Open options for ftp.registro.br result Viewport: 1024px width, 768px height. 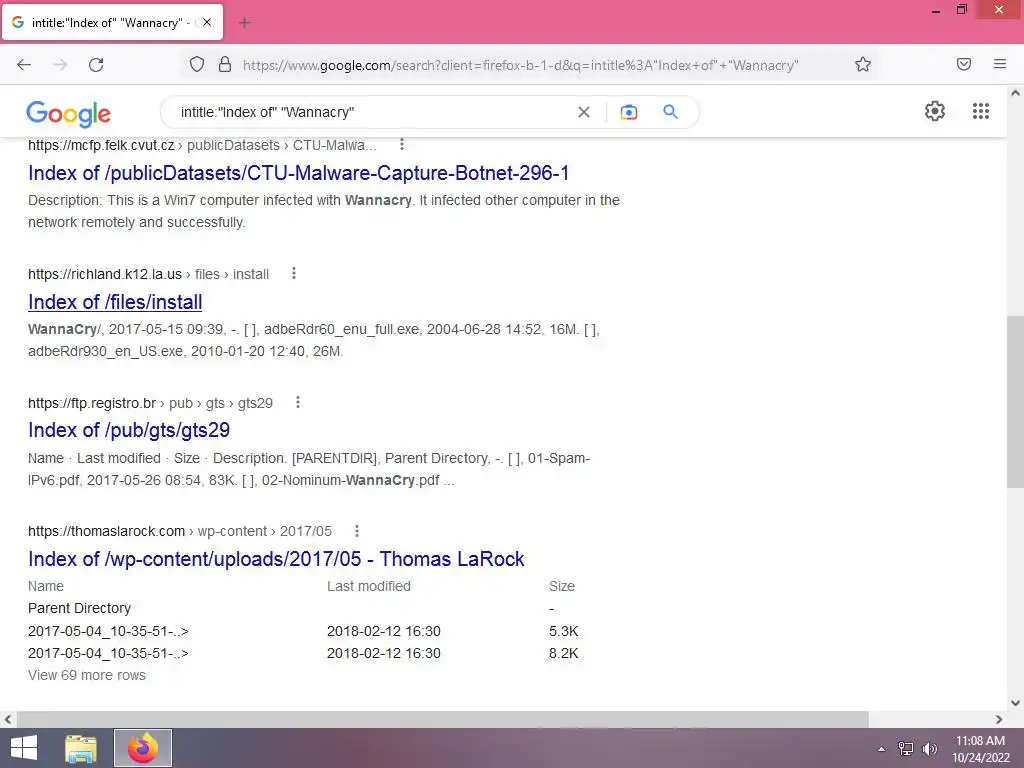(x=298, y=402)
